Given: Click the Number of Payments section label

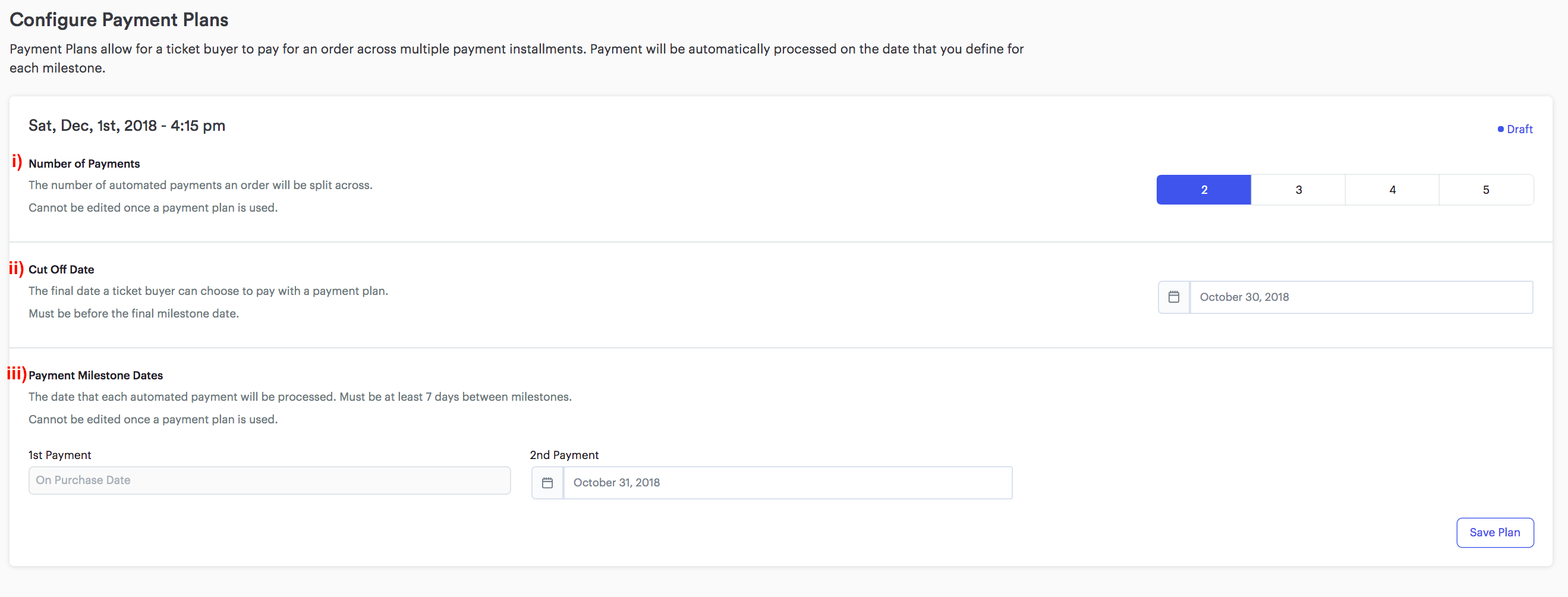Looking at the screenshot, I should [x=84, y=164].
